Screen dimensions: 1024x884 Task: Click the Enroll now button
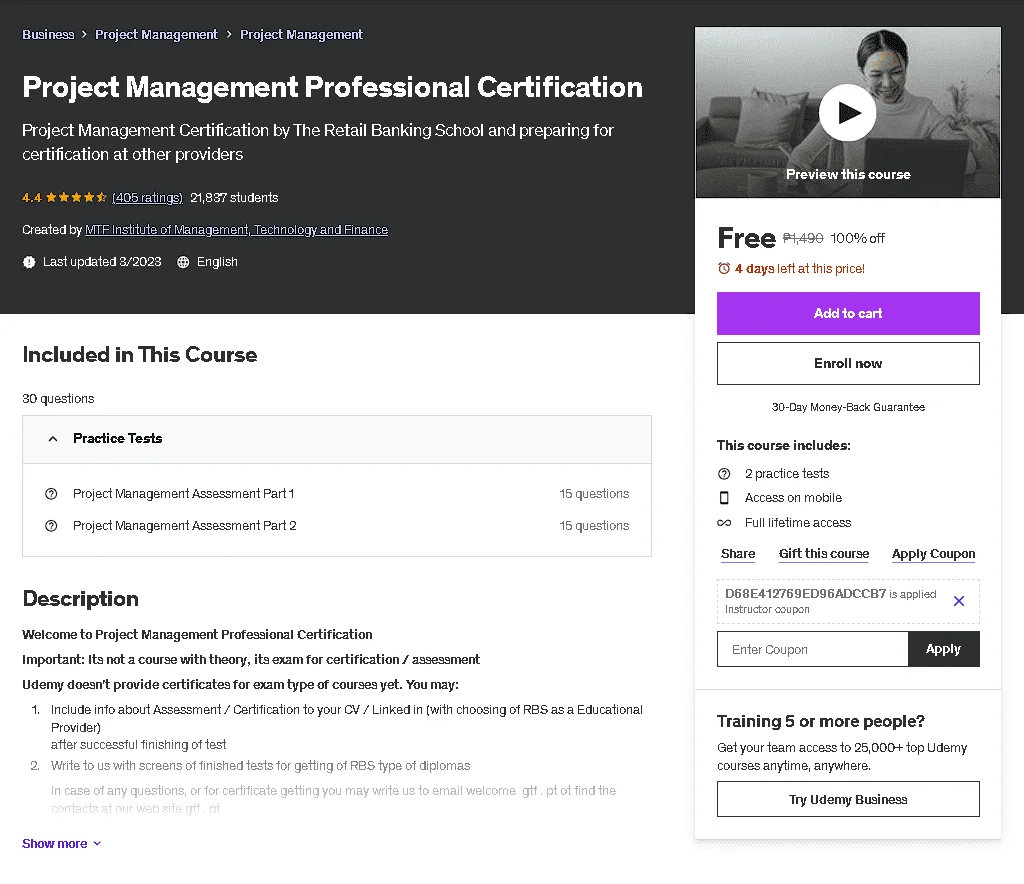848,364
